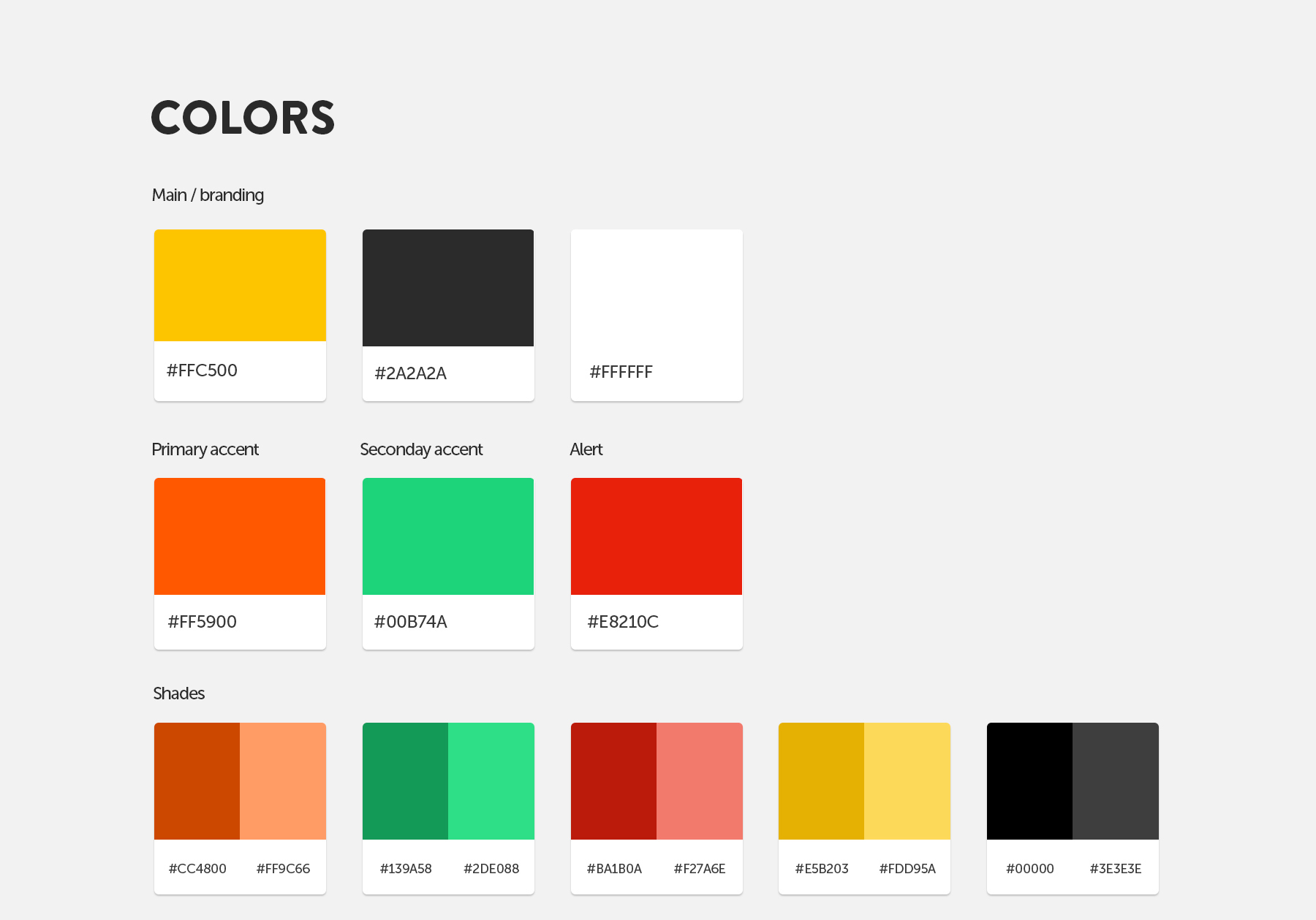Click the dark #2A2A2A color swatch
The width and height of the screenshot is (1316, 920).
click(448, 288)
